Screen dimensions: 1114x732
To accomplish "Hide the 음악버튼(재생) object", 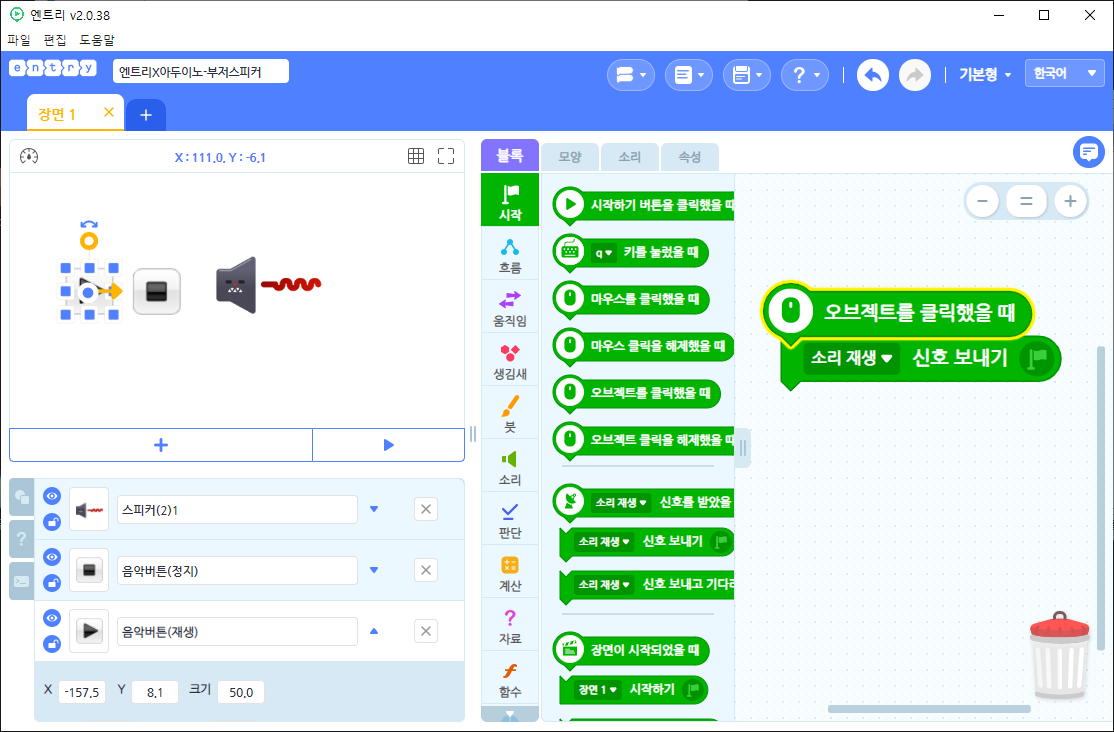I will [x=52, y=618].
